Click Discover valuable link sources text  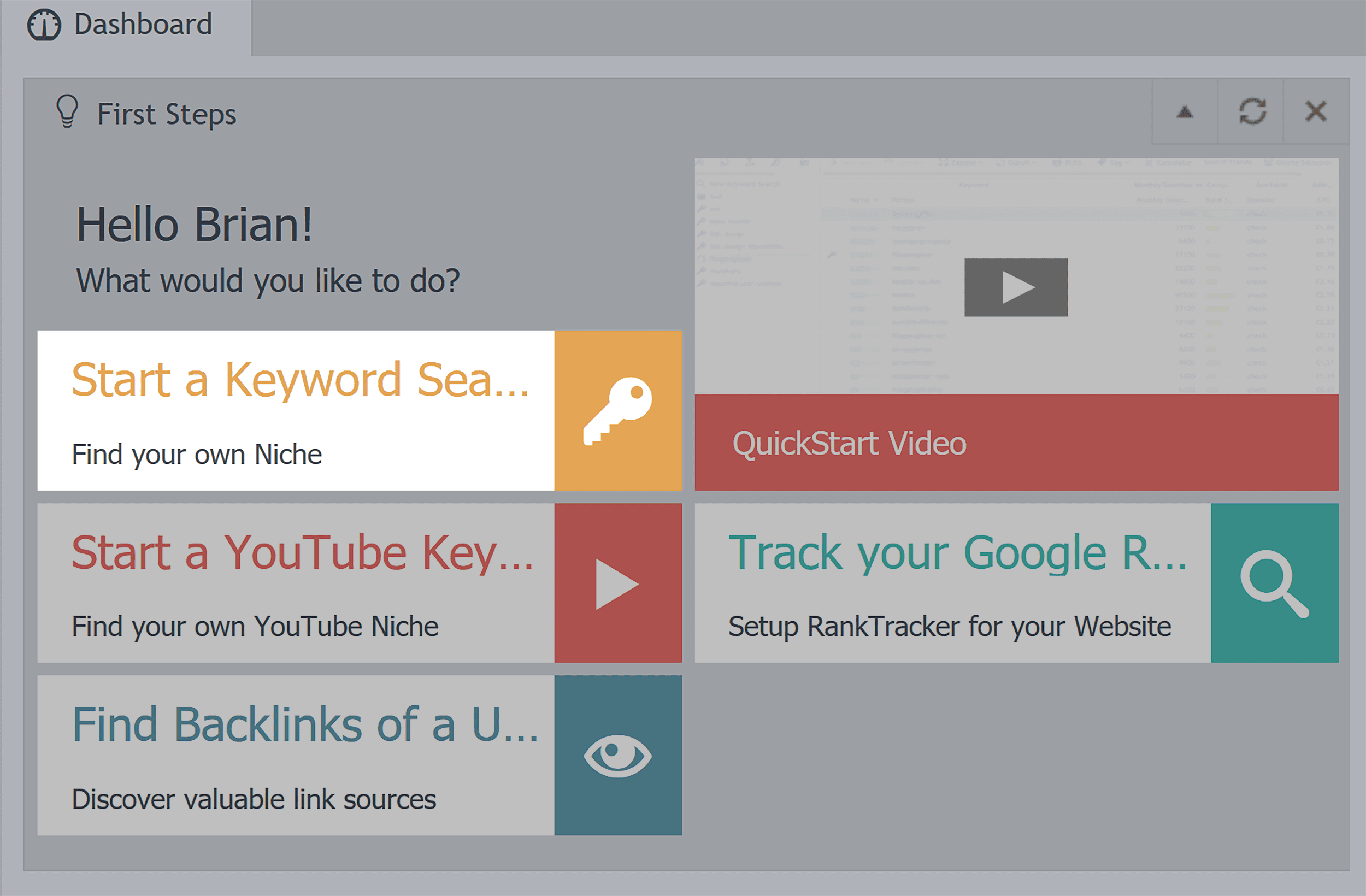254,799
